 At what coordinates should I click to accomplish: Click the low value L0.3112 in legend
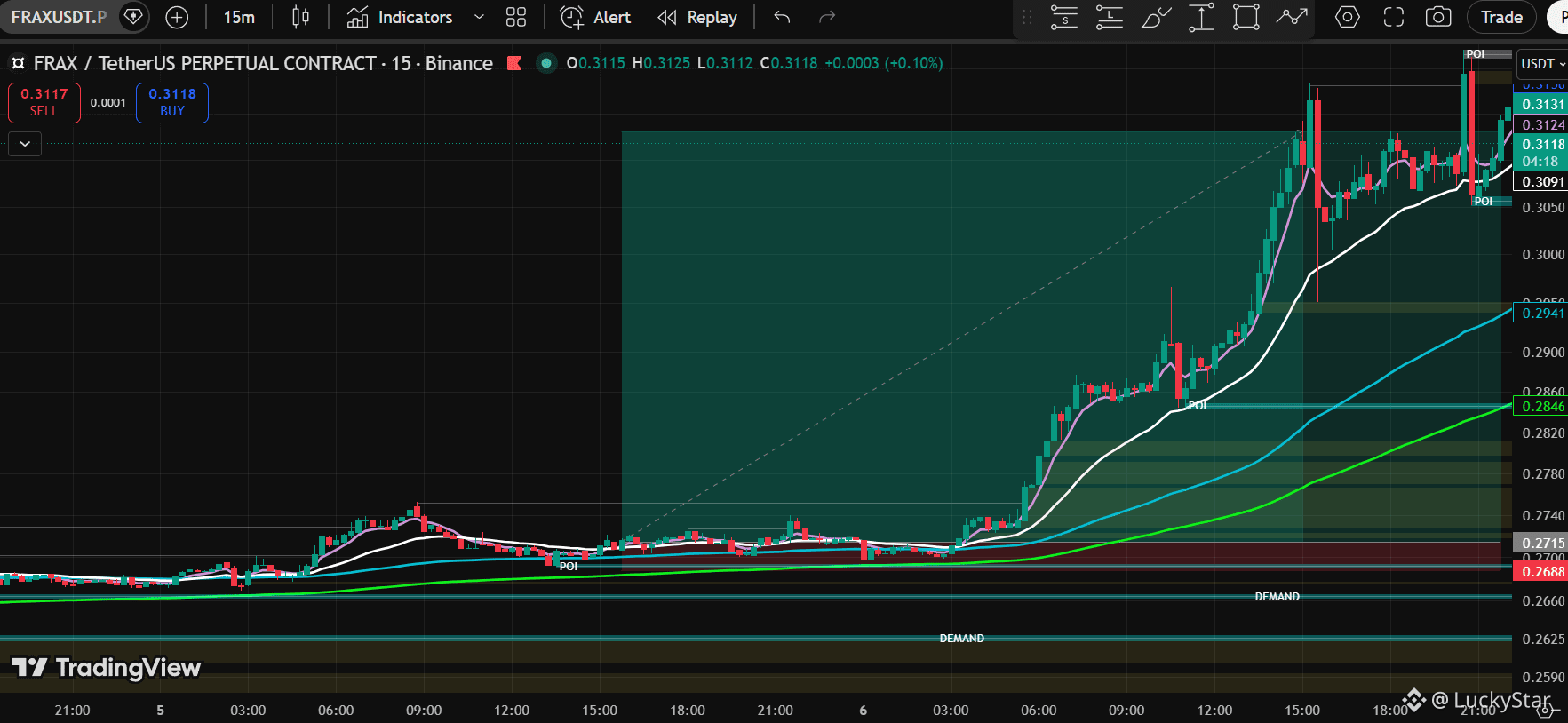(x=725, y=63)
